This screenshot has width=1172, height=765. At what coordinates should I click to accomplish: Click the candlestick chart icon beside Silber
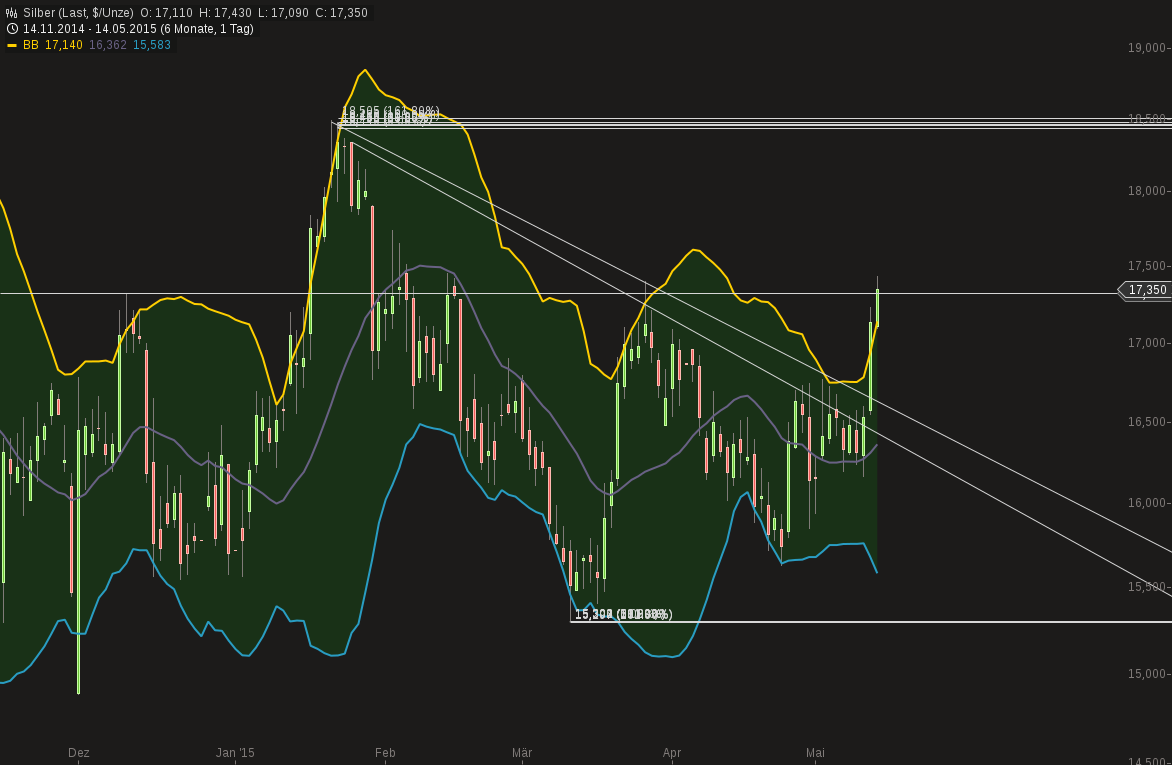(x=12, y=13)
